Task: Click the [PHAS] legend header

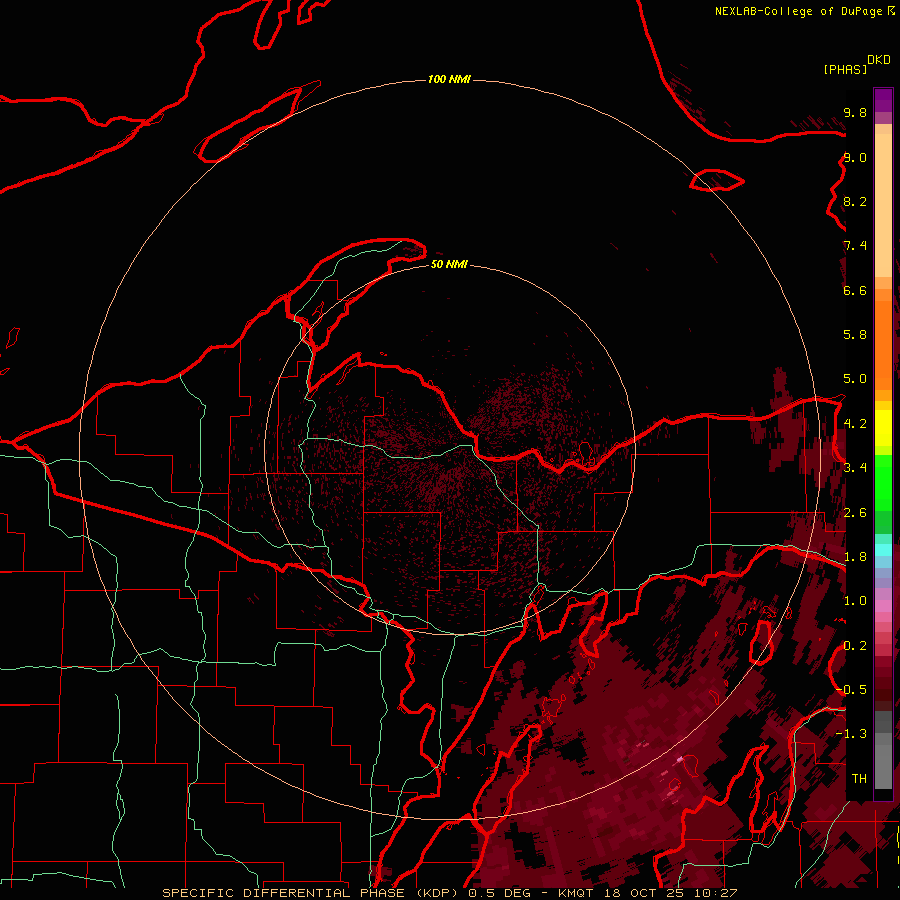Action: (x=845, y=69)
